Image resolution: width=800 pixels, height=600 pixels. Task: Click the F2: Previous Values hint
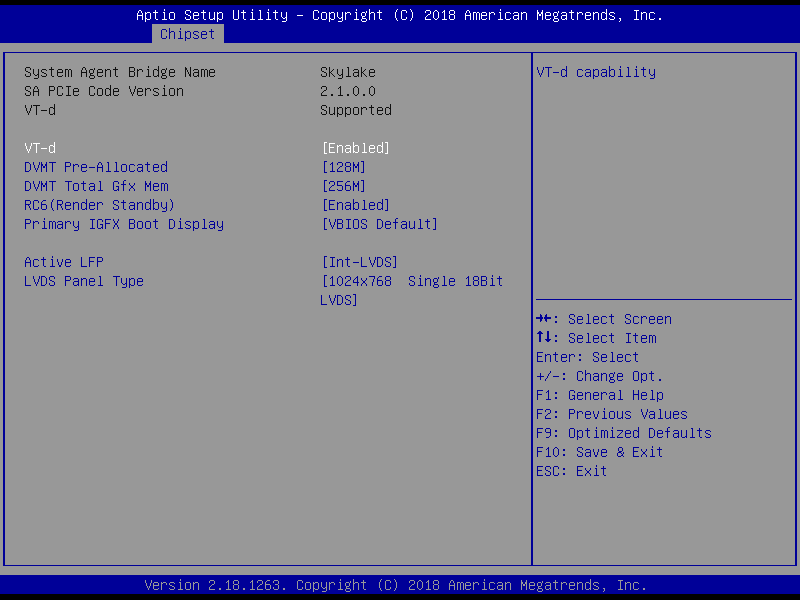(x=612, y=414)
